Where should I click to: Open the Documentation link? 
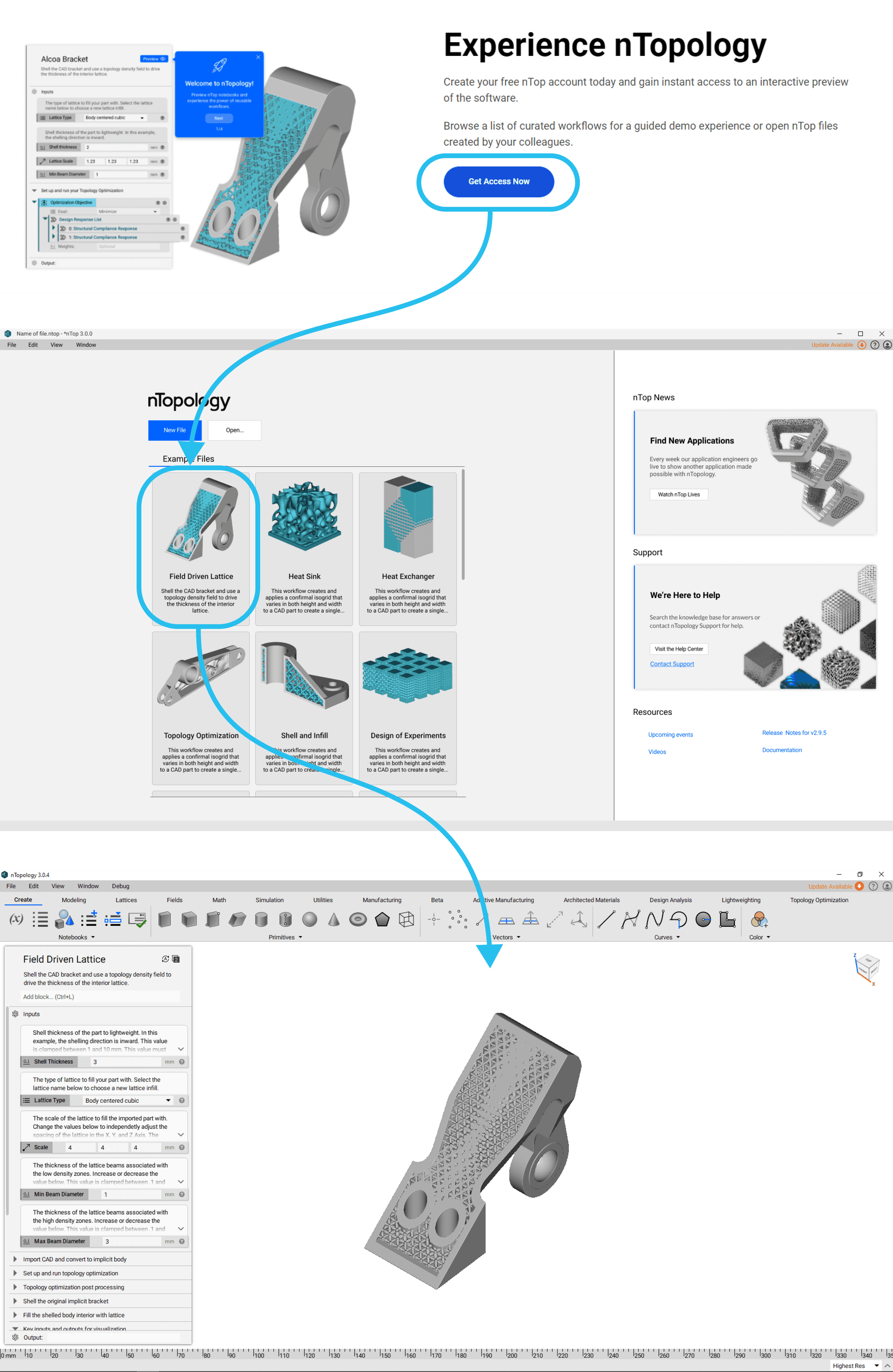pos(782,750)
